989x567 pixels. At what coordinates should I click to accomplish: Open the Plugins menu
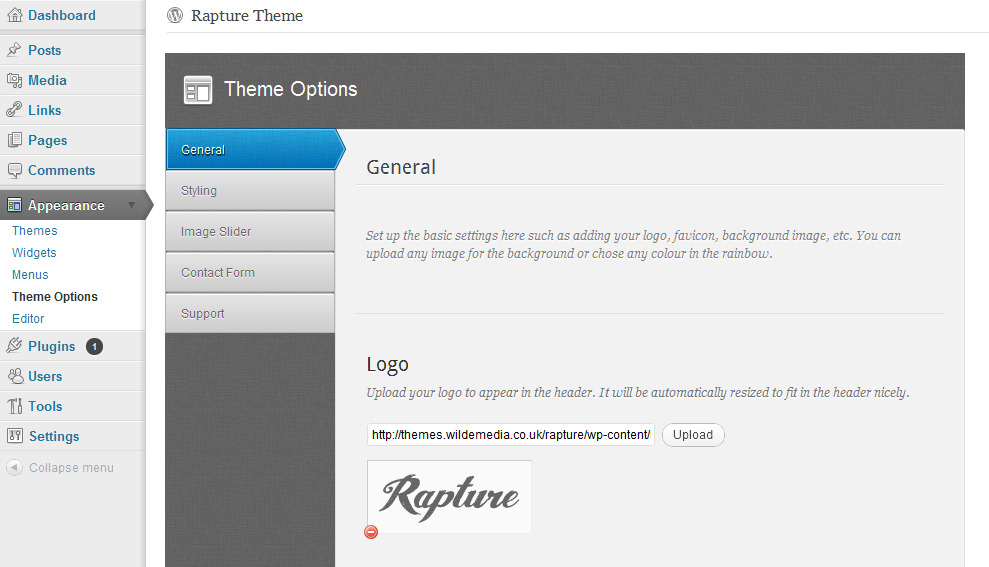[52, 346]
